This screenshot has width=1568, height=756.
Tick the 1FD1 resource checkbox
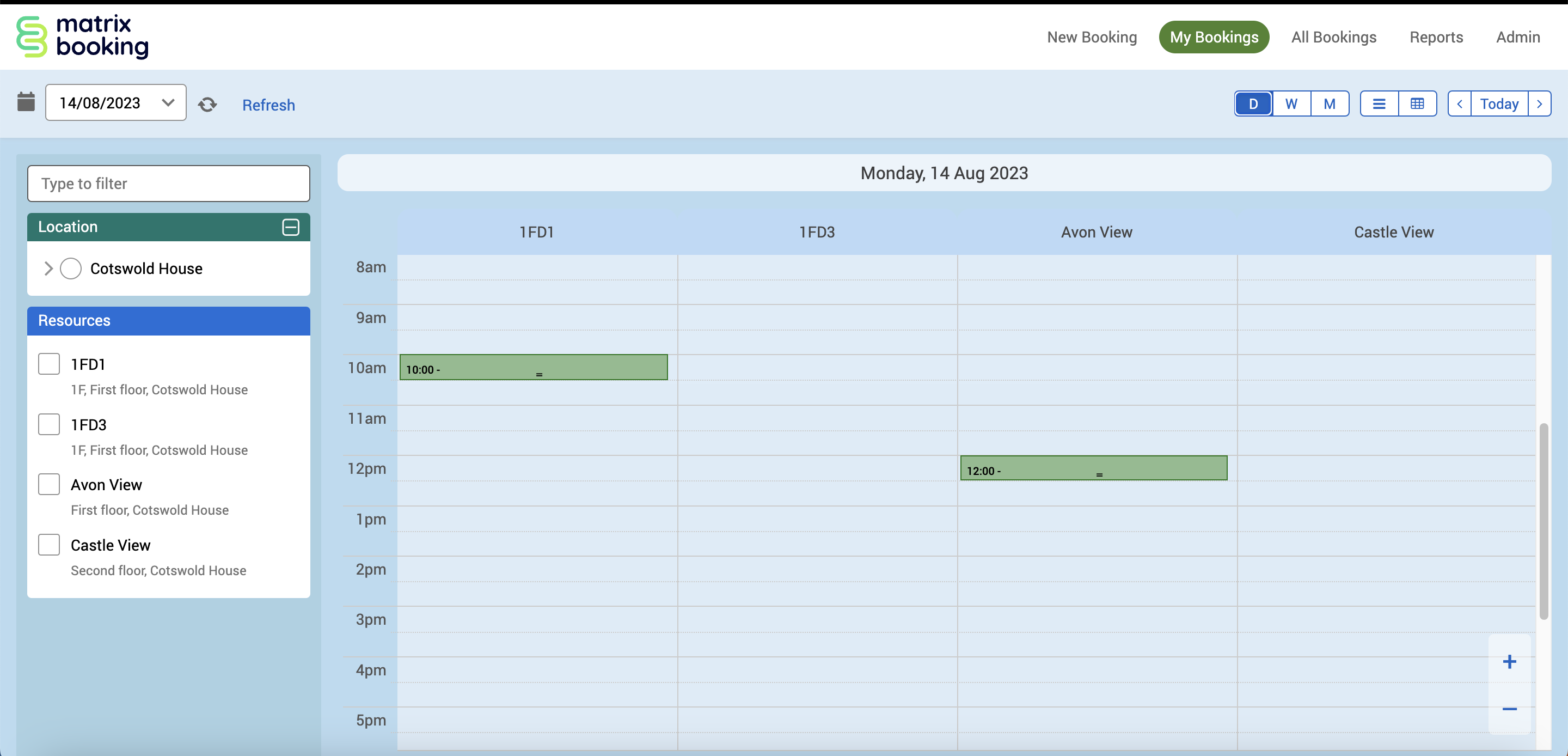(48, 364)
